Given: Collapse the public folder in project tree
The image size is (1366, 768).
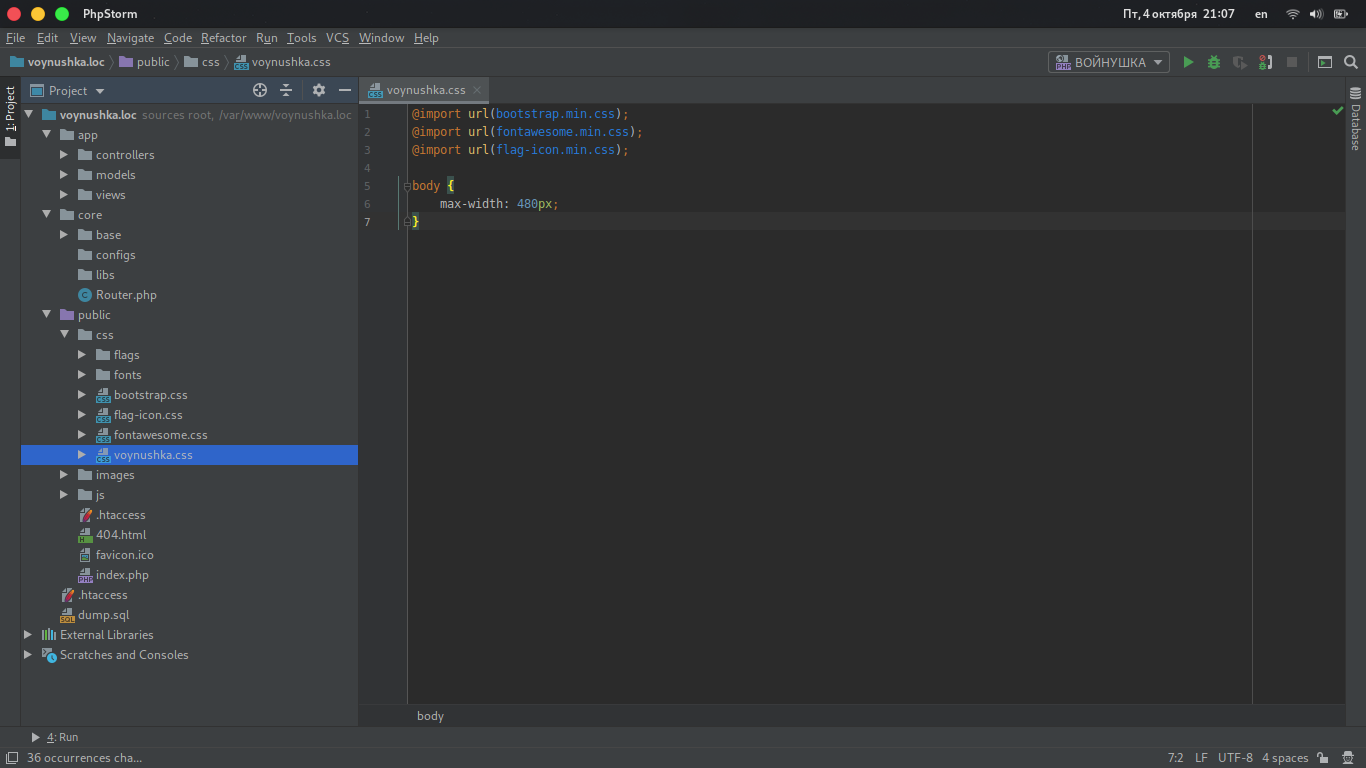Looking at the screenshot, I should click(x=46, y=315).
